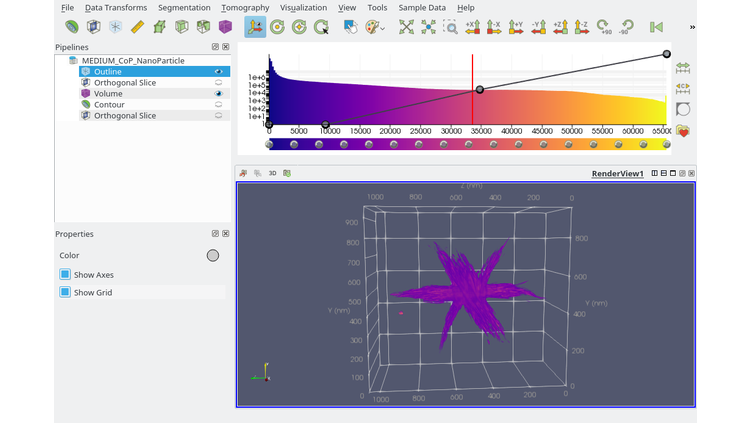Click the opacity control point on red line
This screenshot has width=752, height=423.
pos(480,90)
